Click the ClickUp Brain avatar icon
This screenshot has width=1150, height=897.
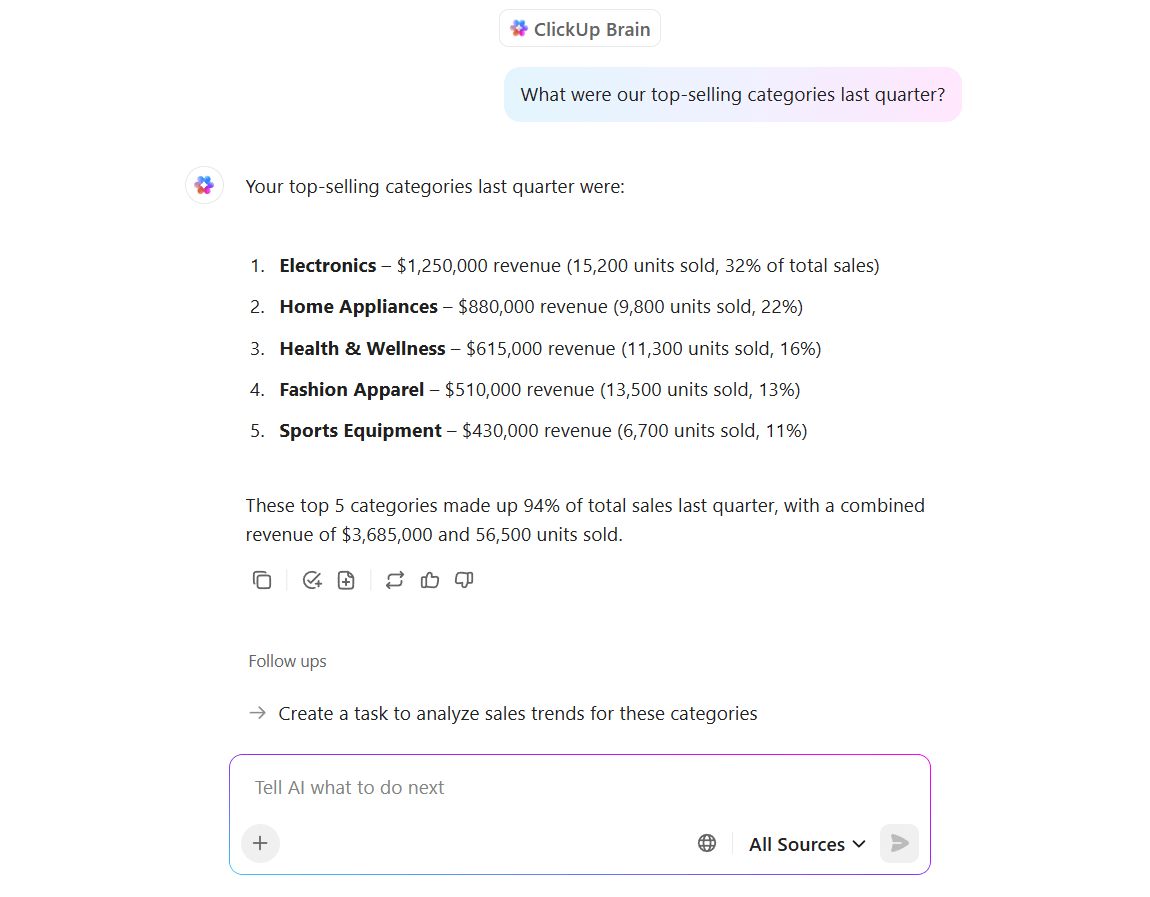tap(204, 185)
